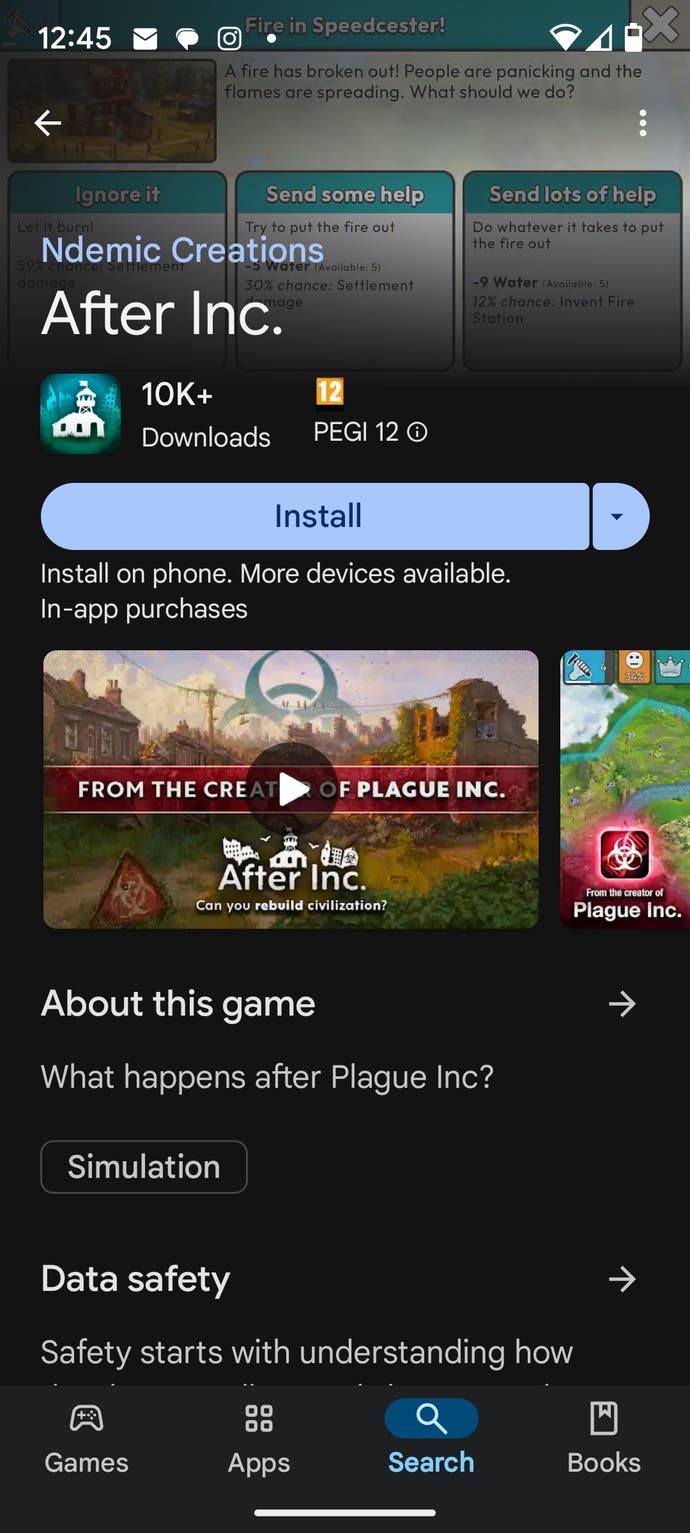Open the Books tab
This screenshot has width=690, height=1533.
604,1439
